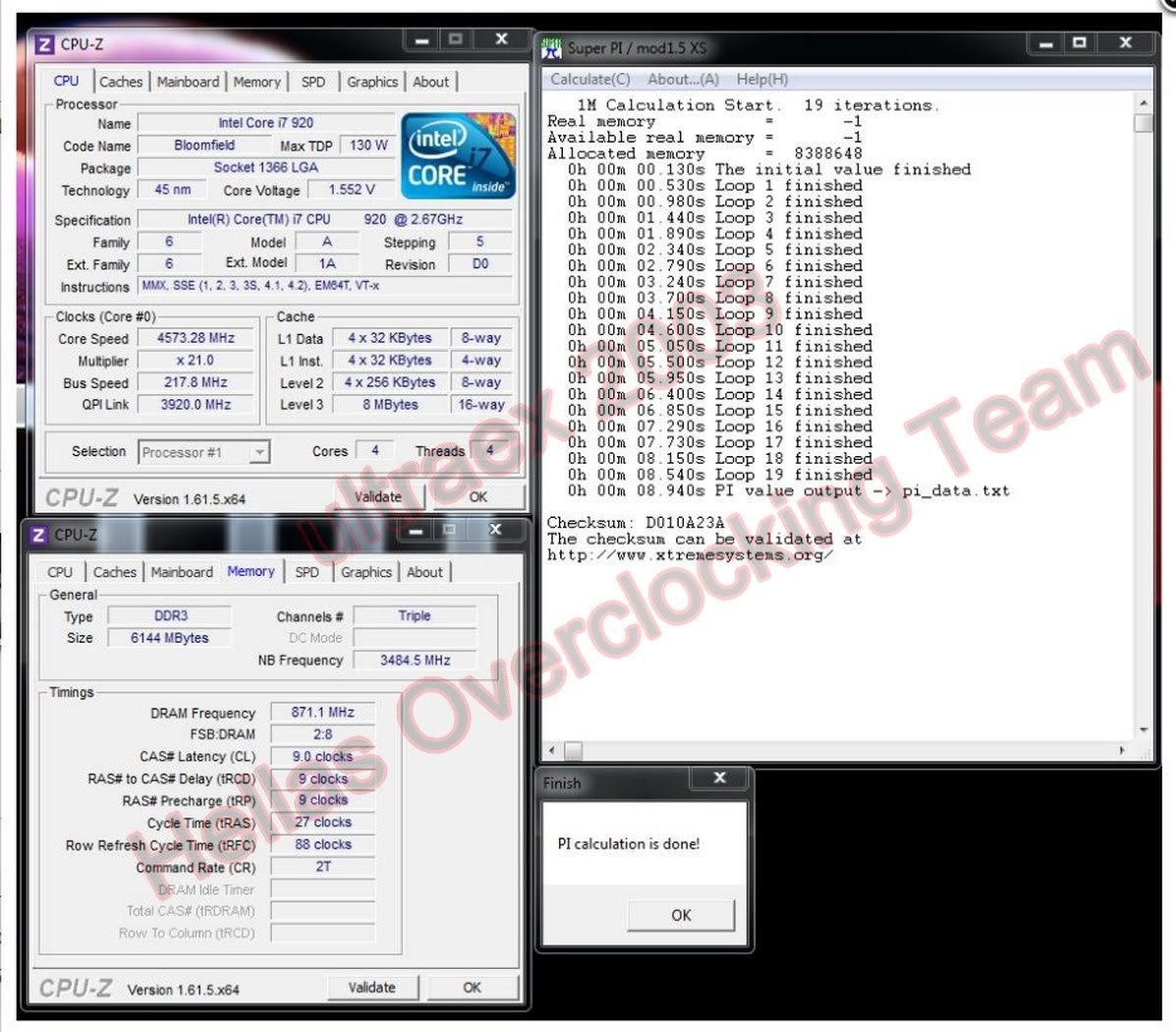Click the Bus Speed value '217.8 MHz'
The image size is (1176, 1032).
click(196, 382)
